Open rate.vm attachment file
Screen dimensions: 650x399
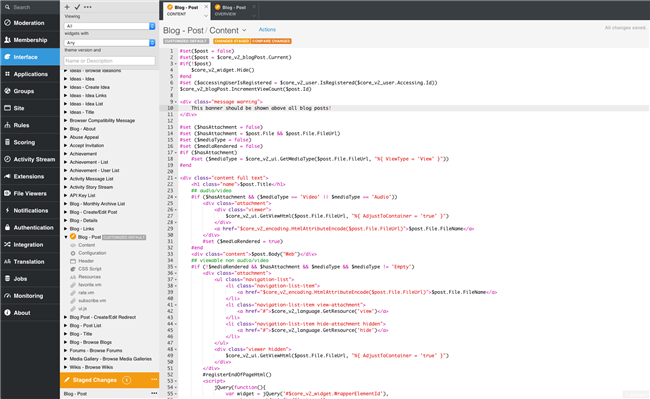pyautogui.click(x=86, y=293)
